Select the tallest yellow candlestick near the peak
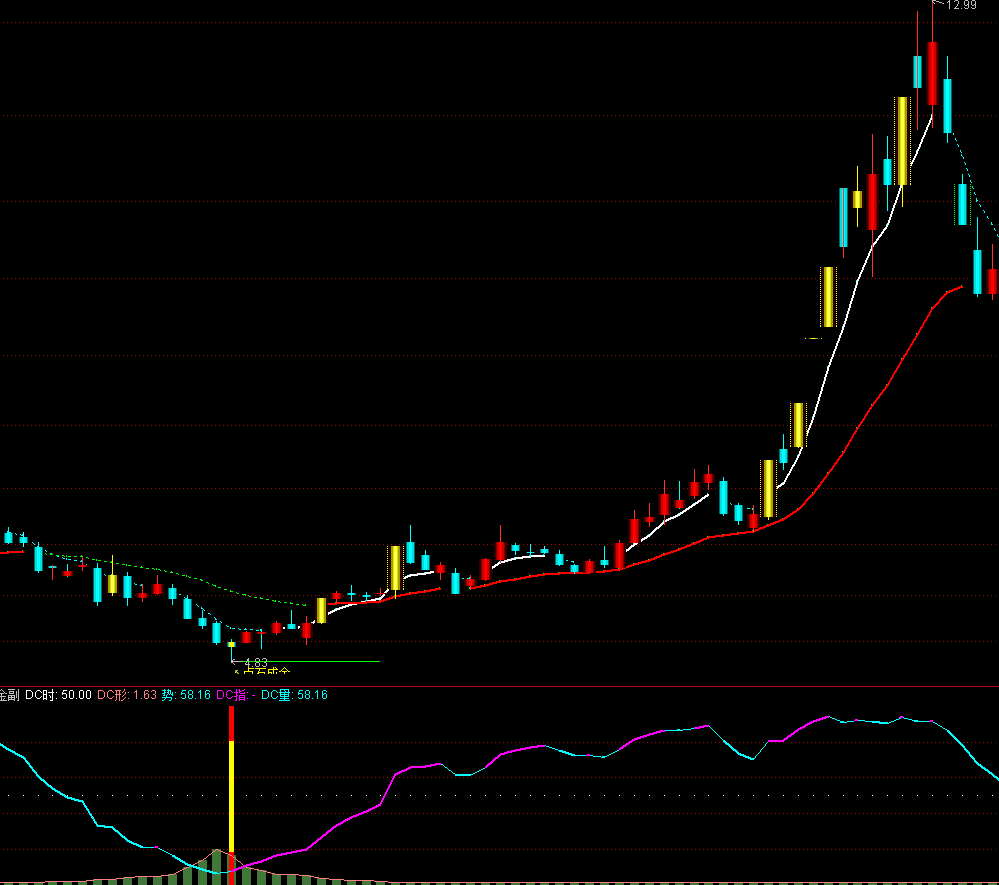Viewport: 999px width, 885px height. tap(902, 140)
